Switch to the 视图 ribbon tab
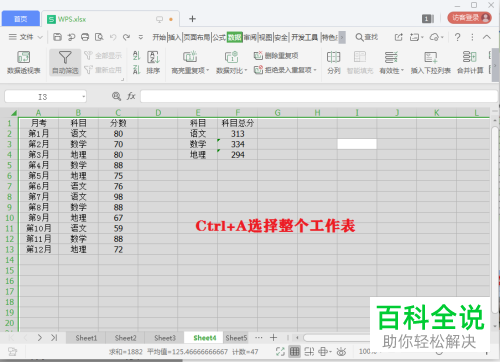500x362 pixels. point(265,37)
